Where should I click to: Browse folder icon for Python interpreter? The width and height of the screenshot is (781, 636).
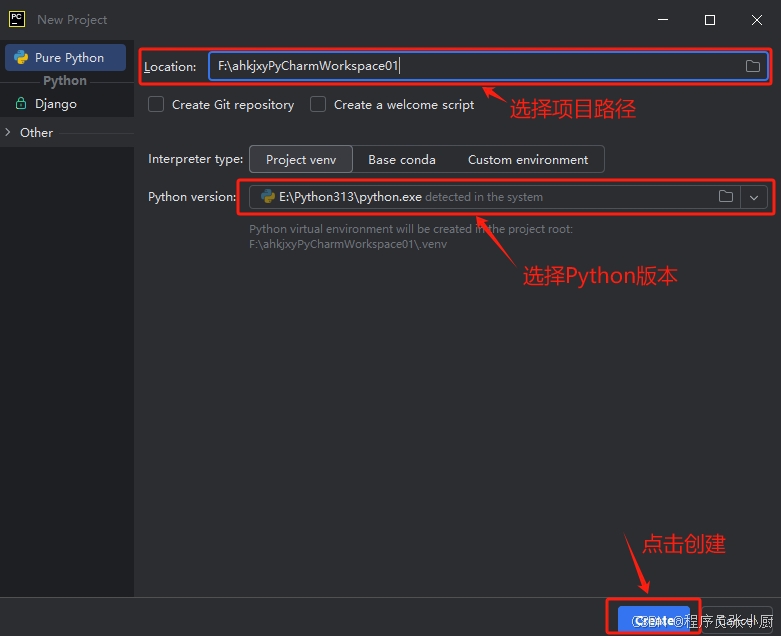(726, 196)
